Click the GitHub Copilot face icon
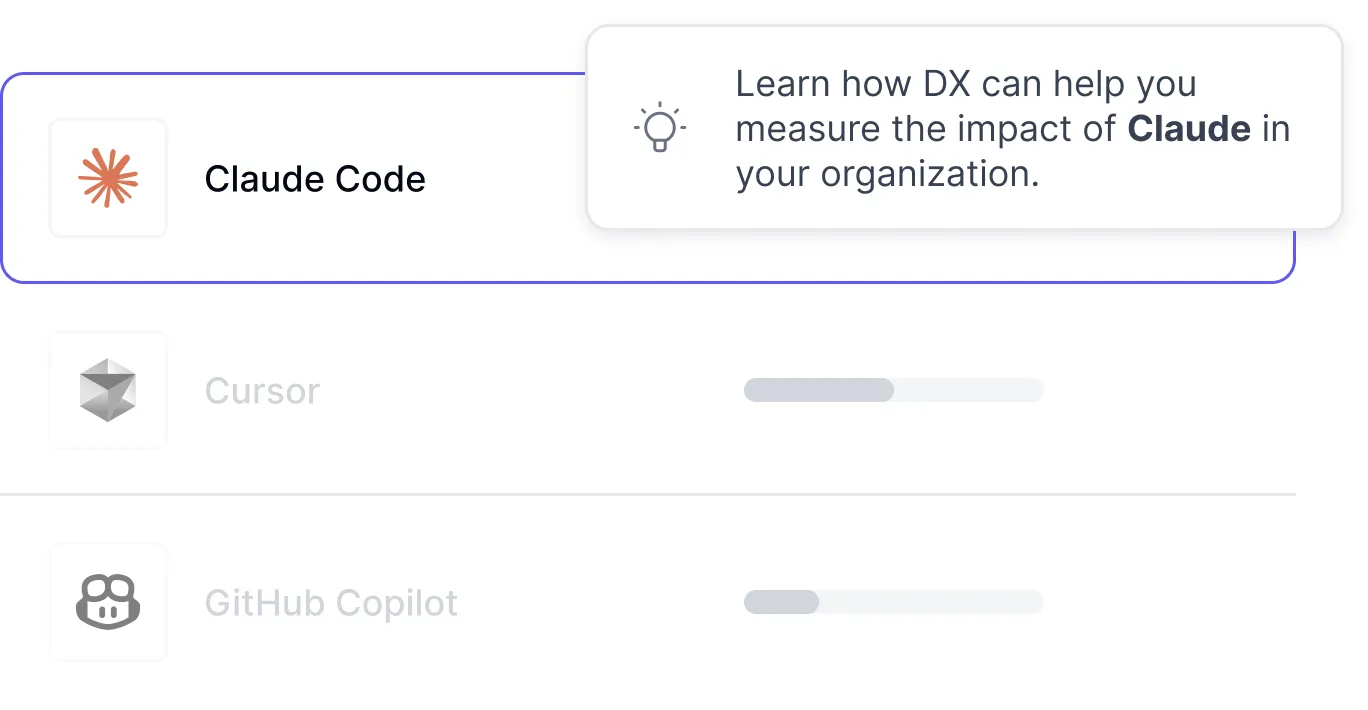Viewport: 1368px width, 710px height. click(108, 602)
